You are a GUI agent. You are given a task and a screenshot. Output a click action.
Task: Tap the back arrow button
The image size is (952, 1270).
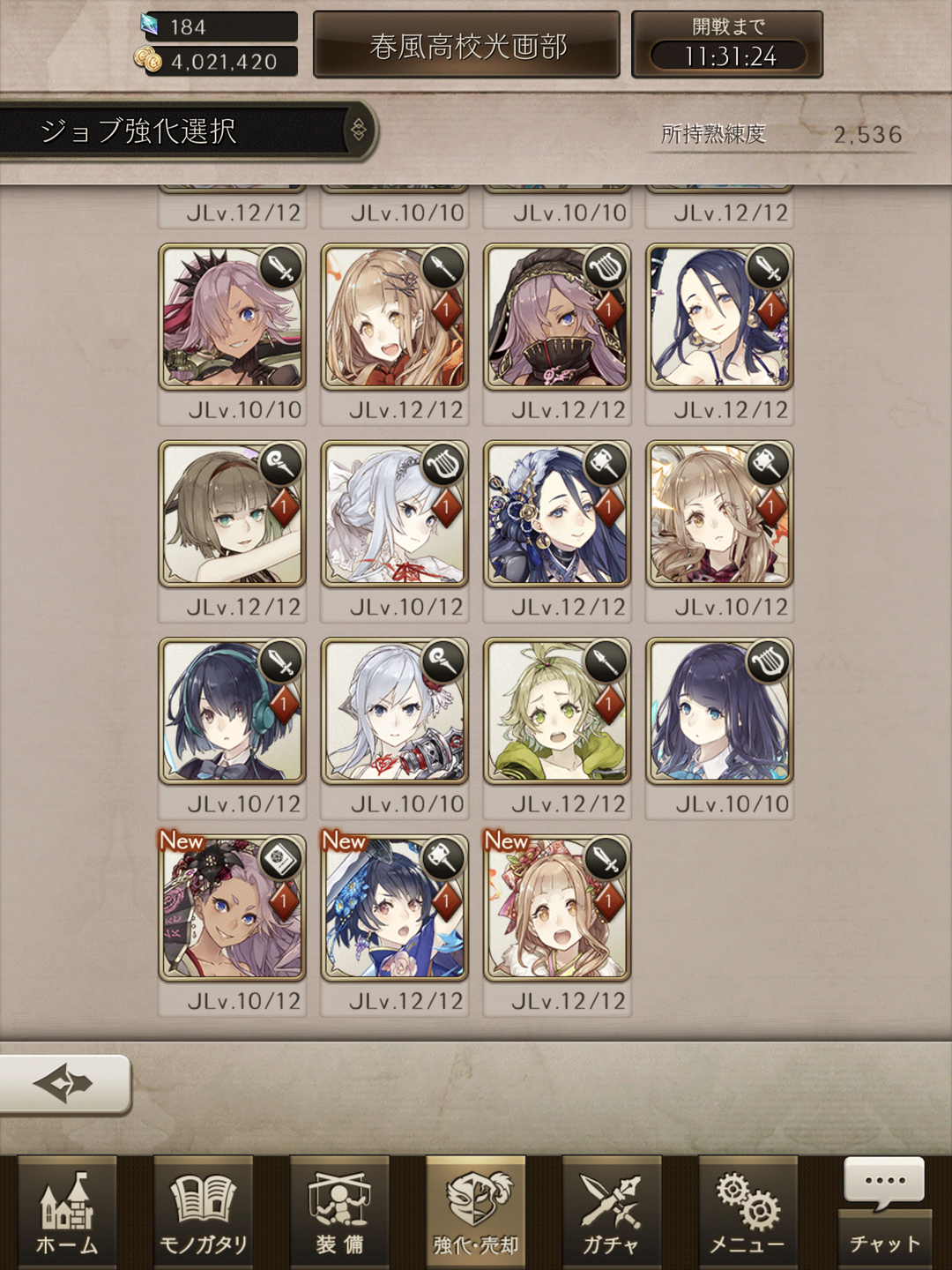pos(63,1083)
